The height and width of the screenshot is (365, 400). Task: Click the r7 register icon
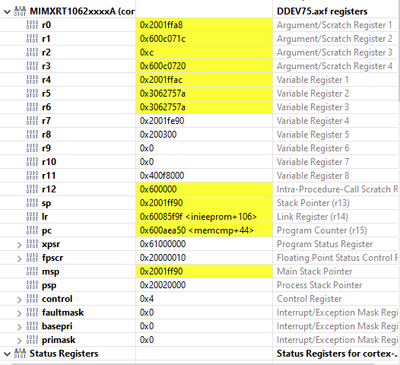[x=32, y=121]
